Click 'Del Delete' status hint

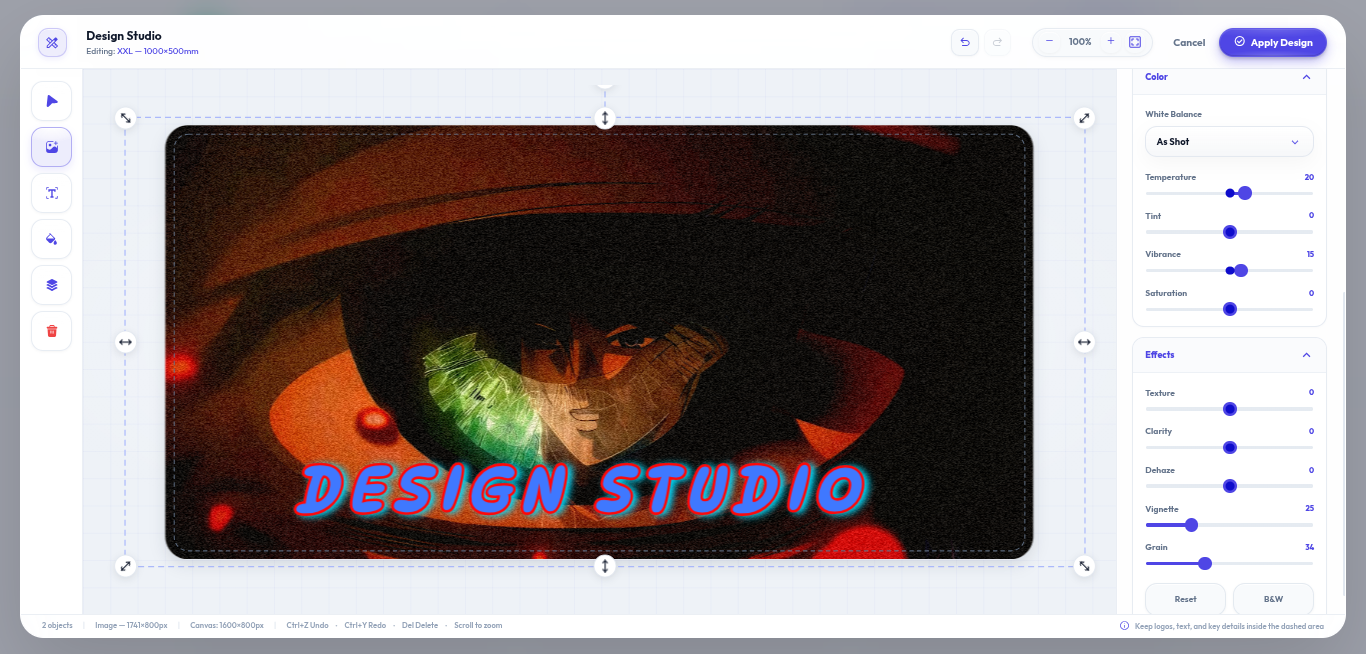pyautogui.click(x=420, y=626)
